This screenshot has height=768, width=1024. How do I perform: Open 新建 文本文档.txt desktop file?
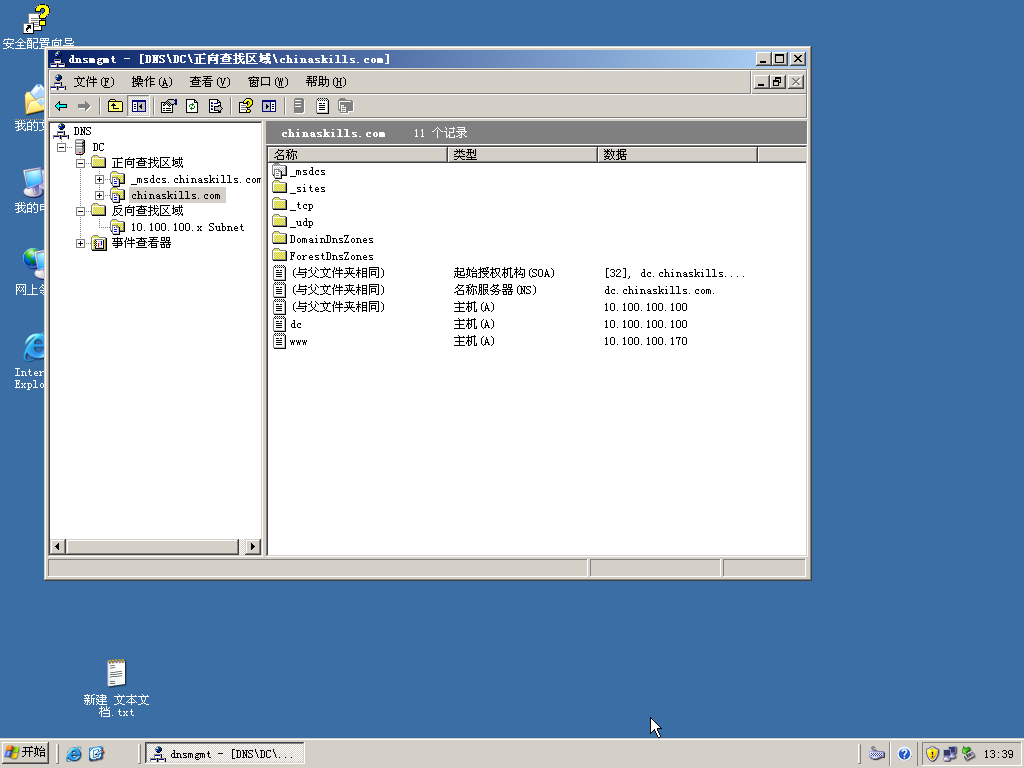click(x=116, y=688)
